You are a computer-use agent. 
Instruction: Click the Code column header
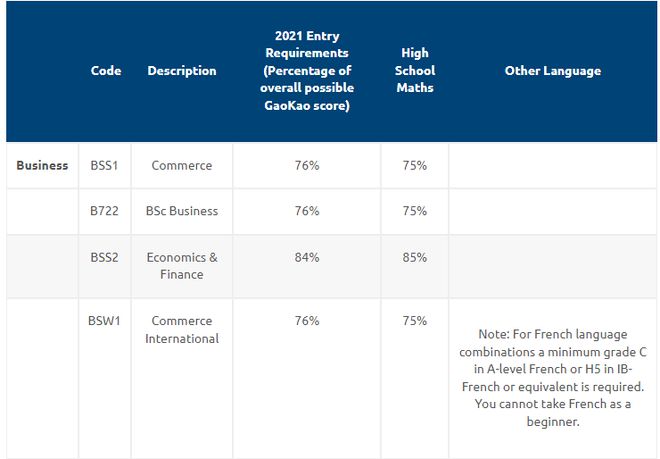[106, 70]
